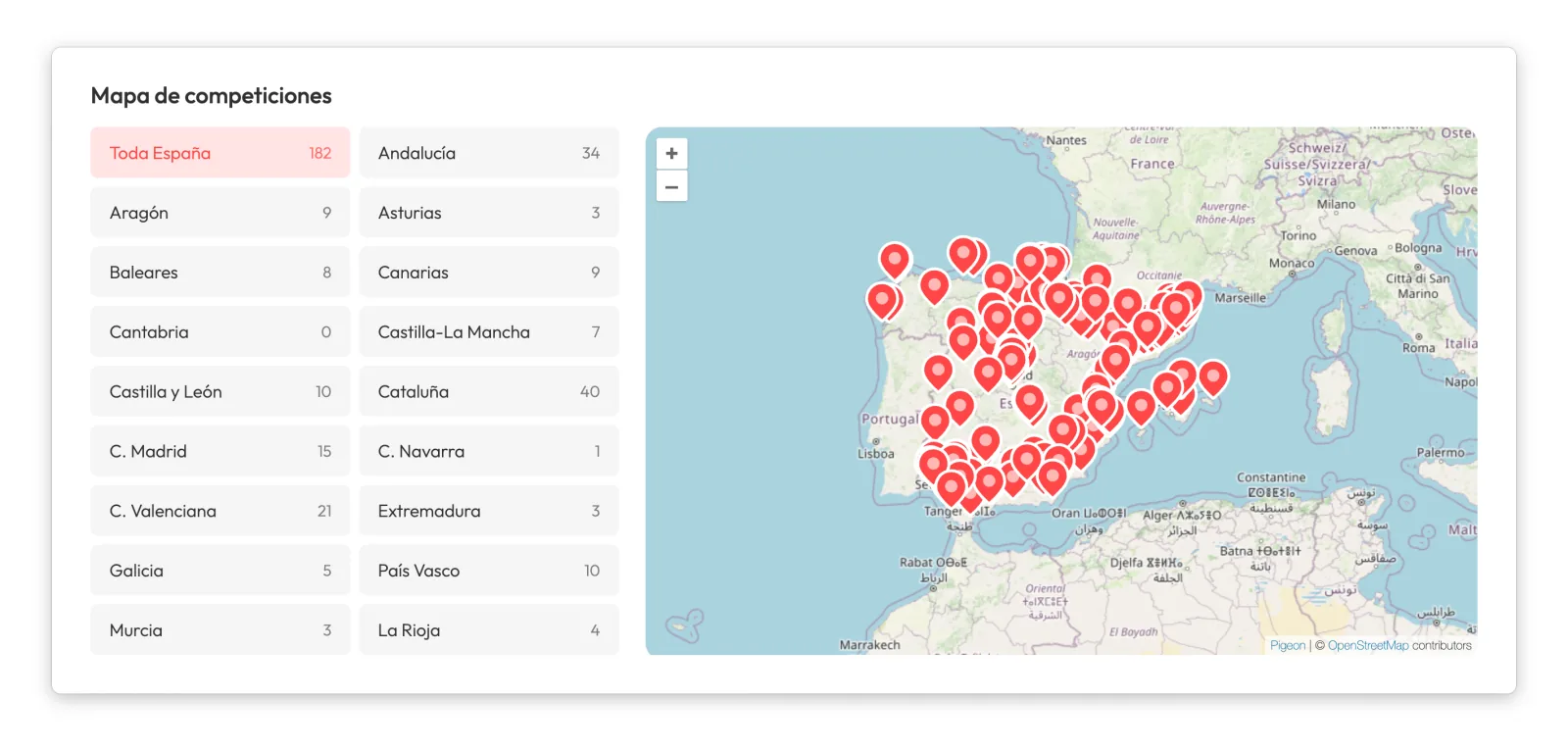Choose the Asturias region

[x=489, y=213]
